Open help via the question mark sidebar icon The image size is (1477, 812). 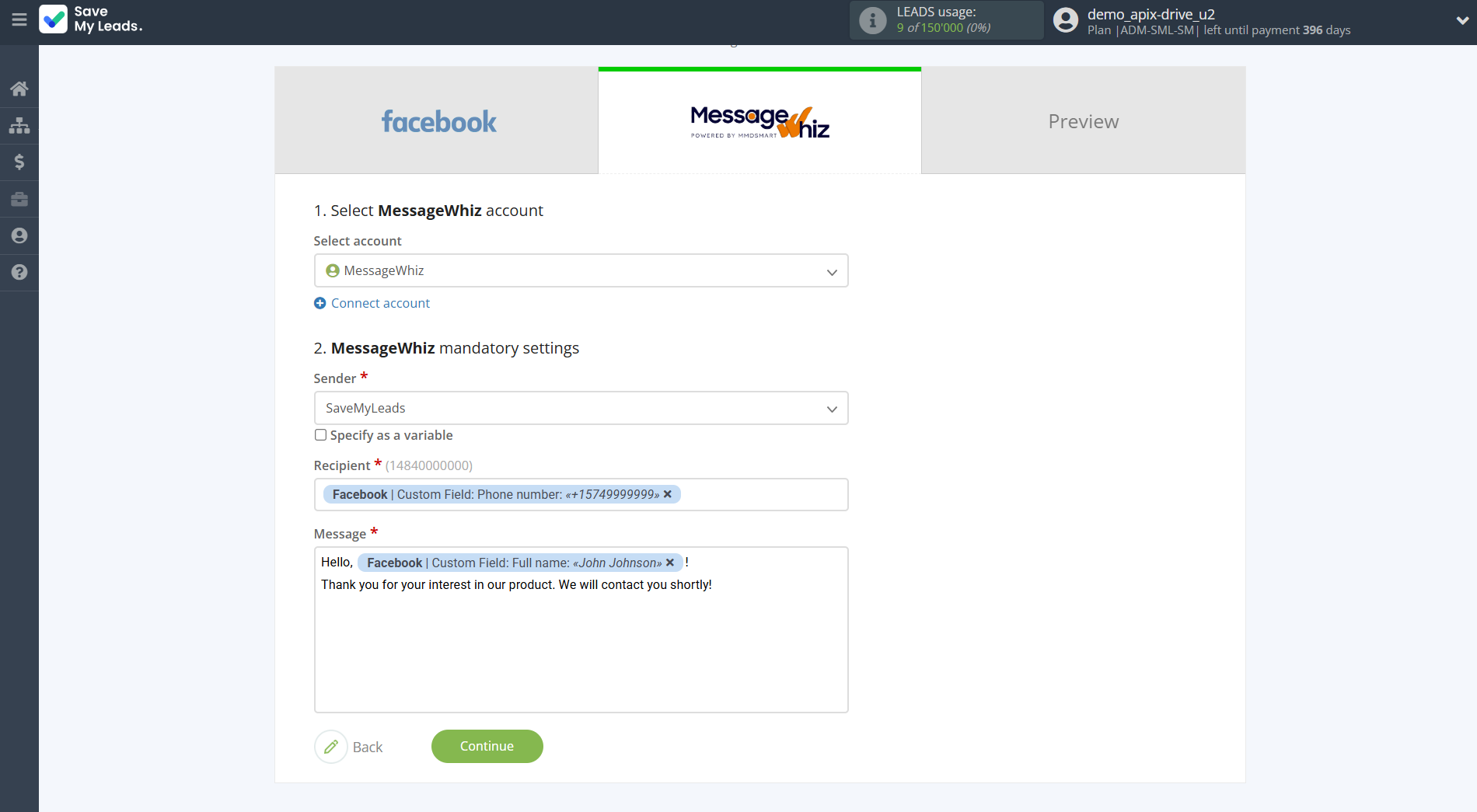(x=19, y=272)
